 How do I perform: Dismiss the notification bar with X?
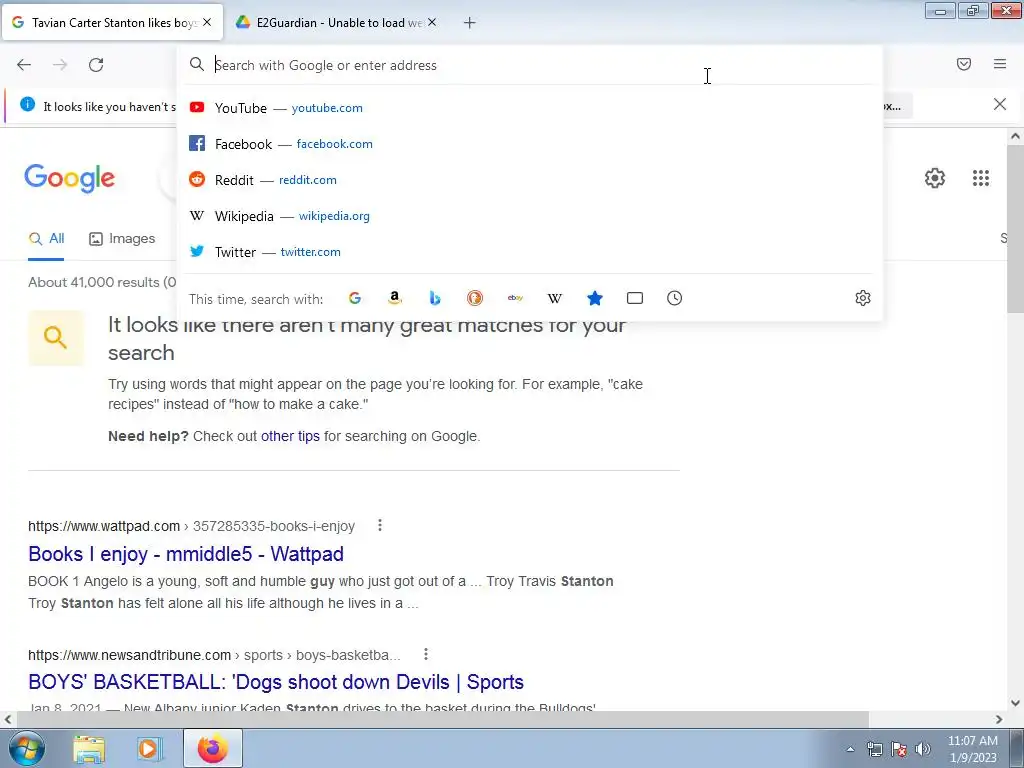click(1000, 104)
